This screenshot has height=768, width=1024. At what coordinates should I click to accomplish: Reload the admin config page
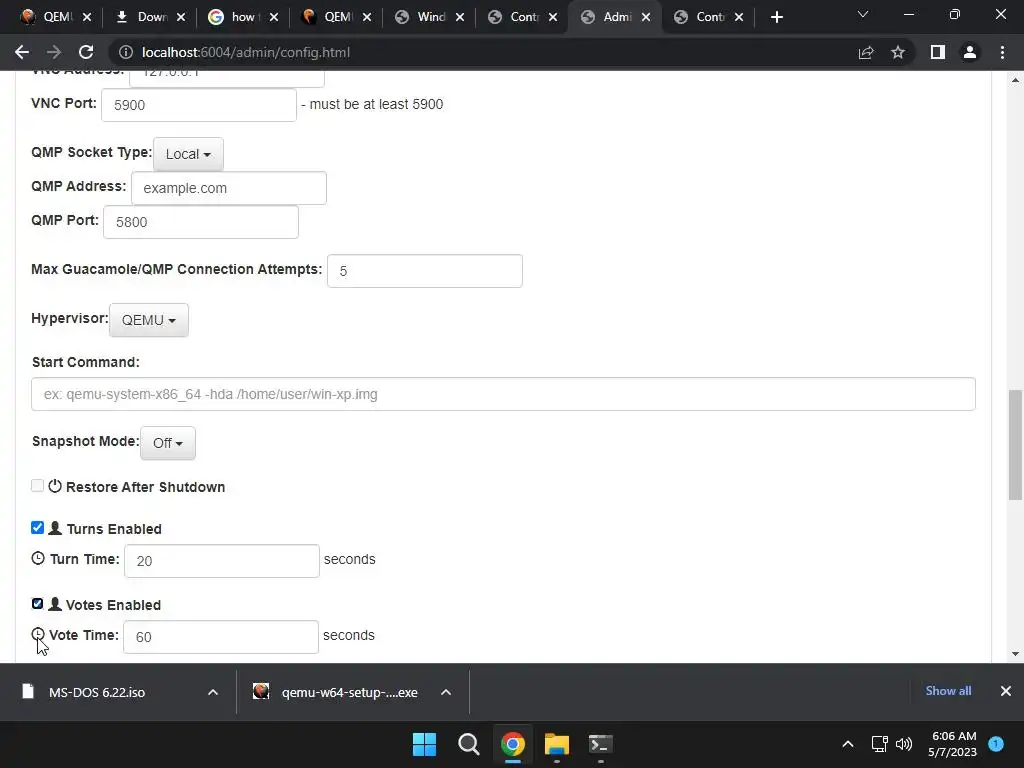(86, 52)
